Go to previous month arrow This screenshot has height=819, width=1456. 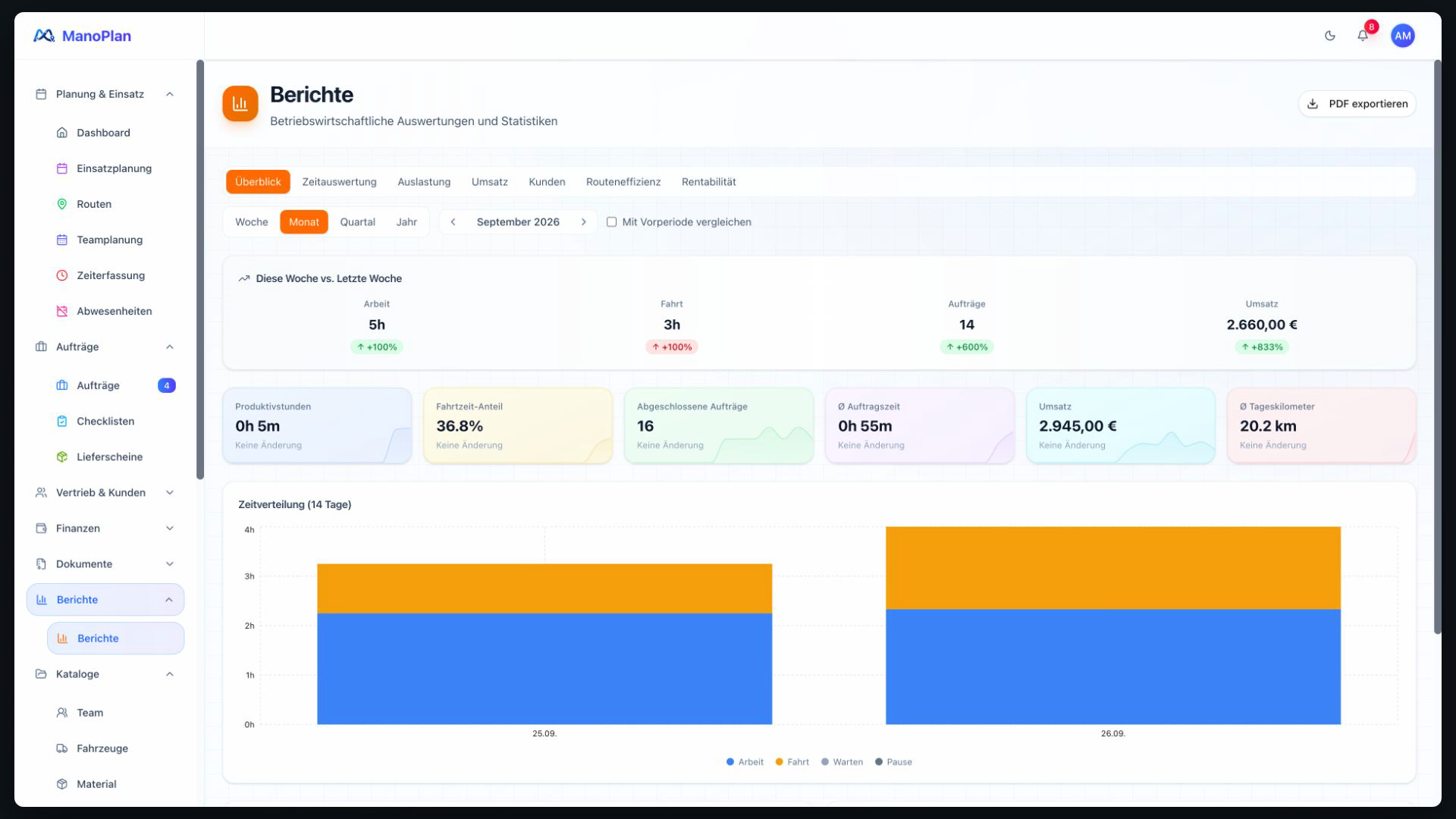[x=453, y=222]
